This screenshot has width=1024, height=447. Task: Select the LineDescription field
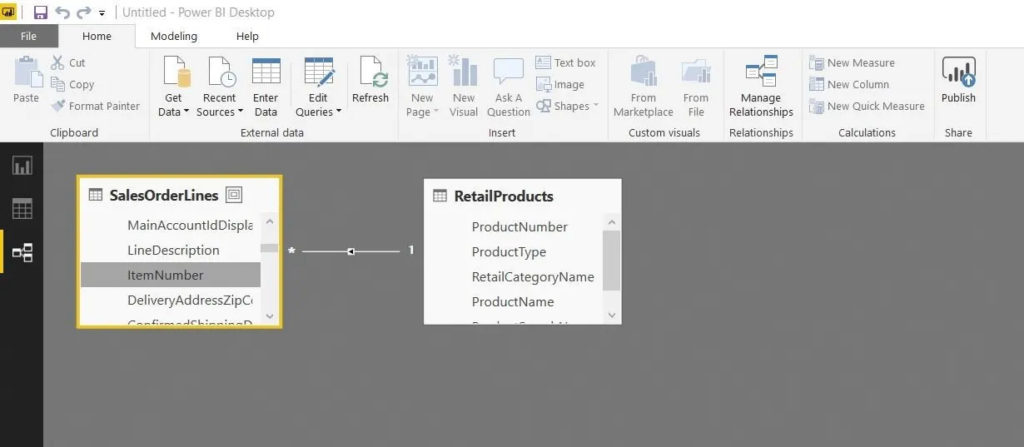click(173, 250)
